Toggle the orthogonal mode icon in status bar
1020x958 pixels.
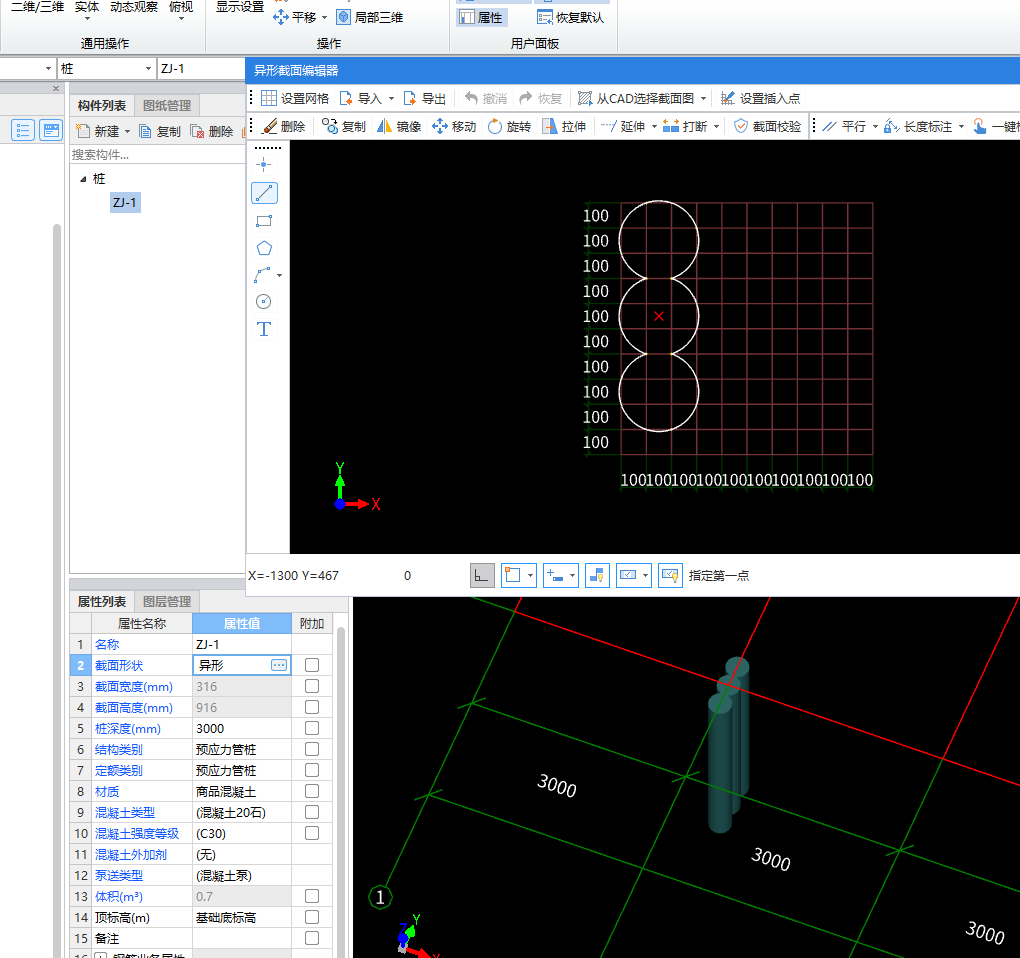coord(482,576)
